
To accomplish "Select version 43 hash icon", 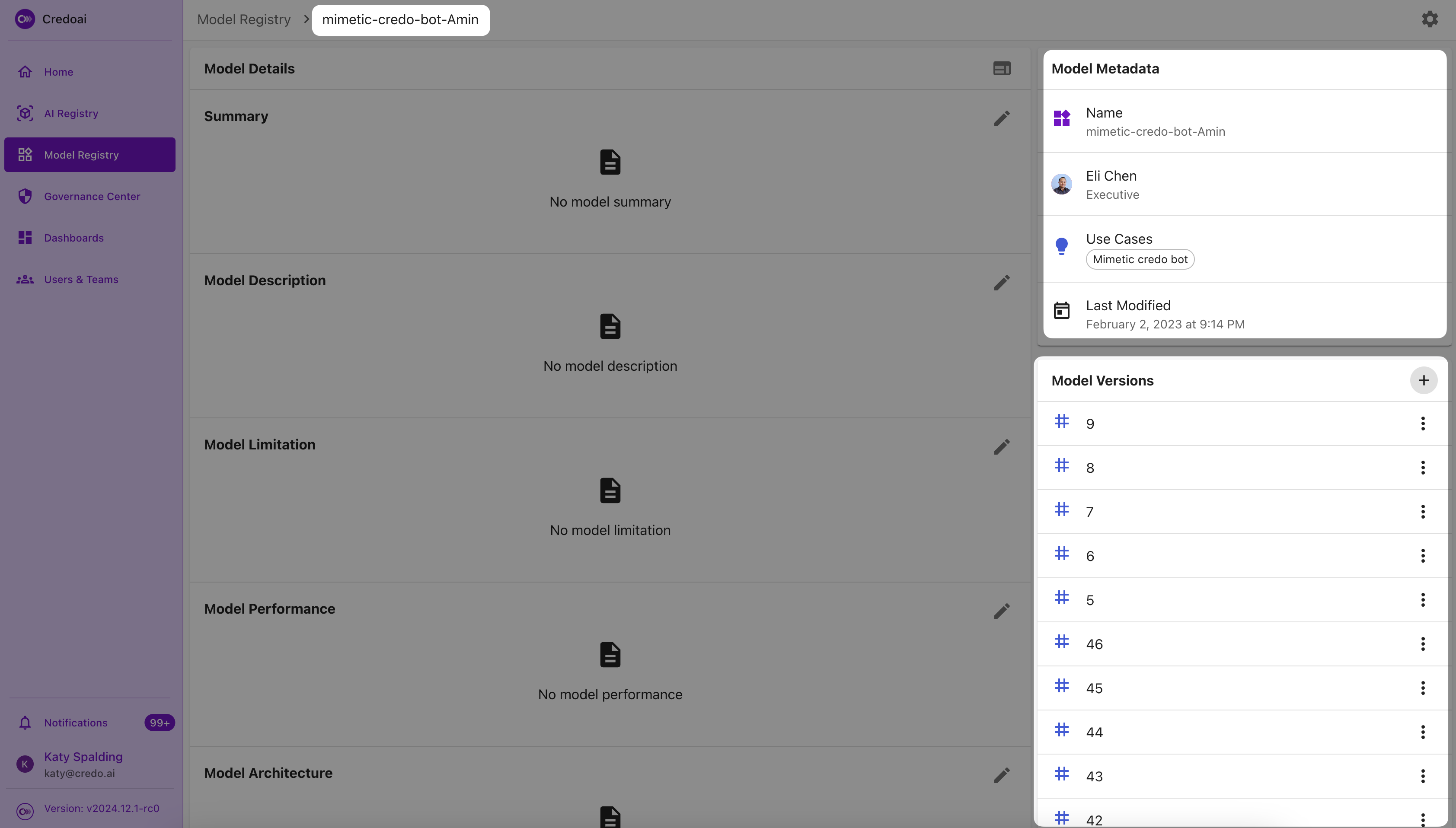I will click(1061, 774).
